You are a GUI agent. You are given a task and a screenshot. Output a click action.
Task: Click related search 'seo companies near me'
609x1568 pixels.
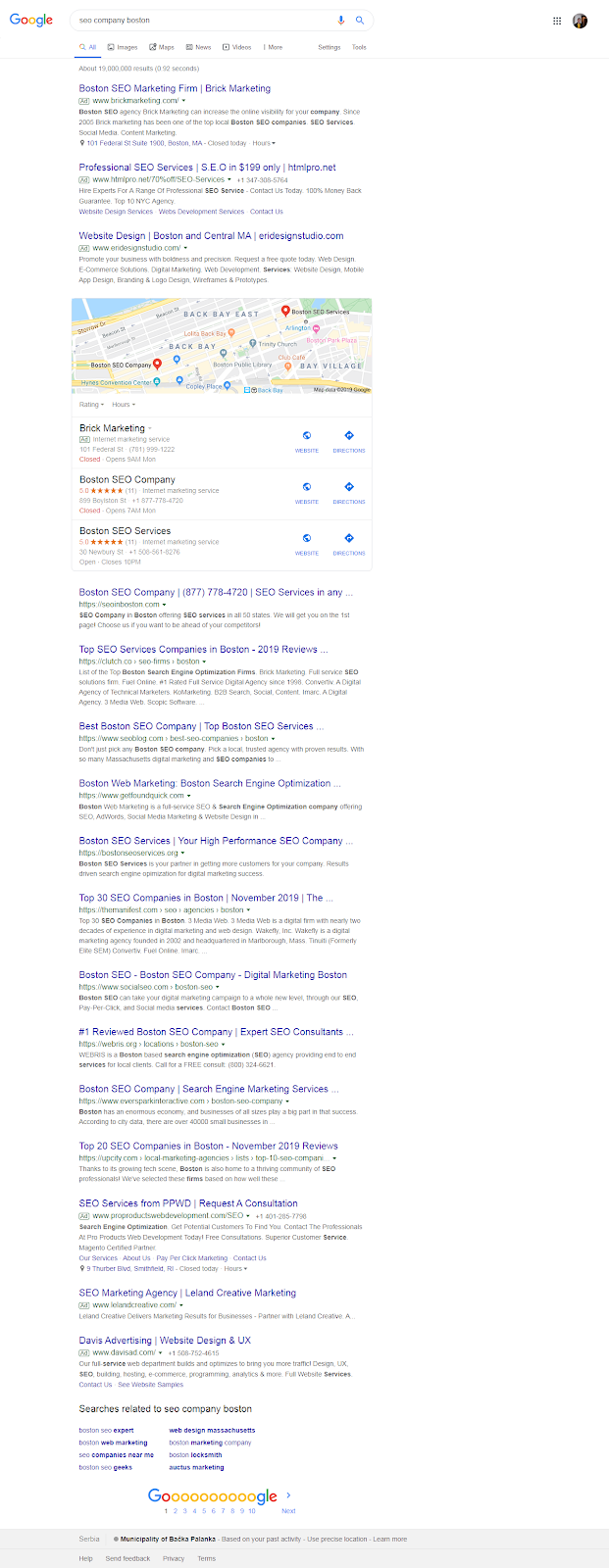(117, 1455)
